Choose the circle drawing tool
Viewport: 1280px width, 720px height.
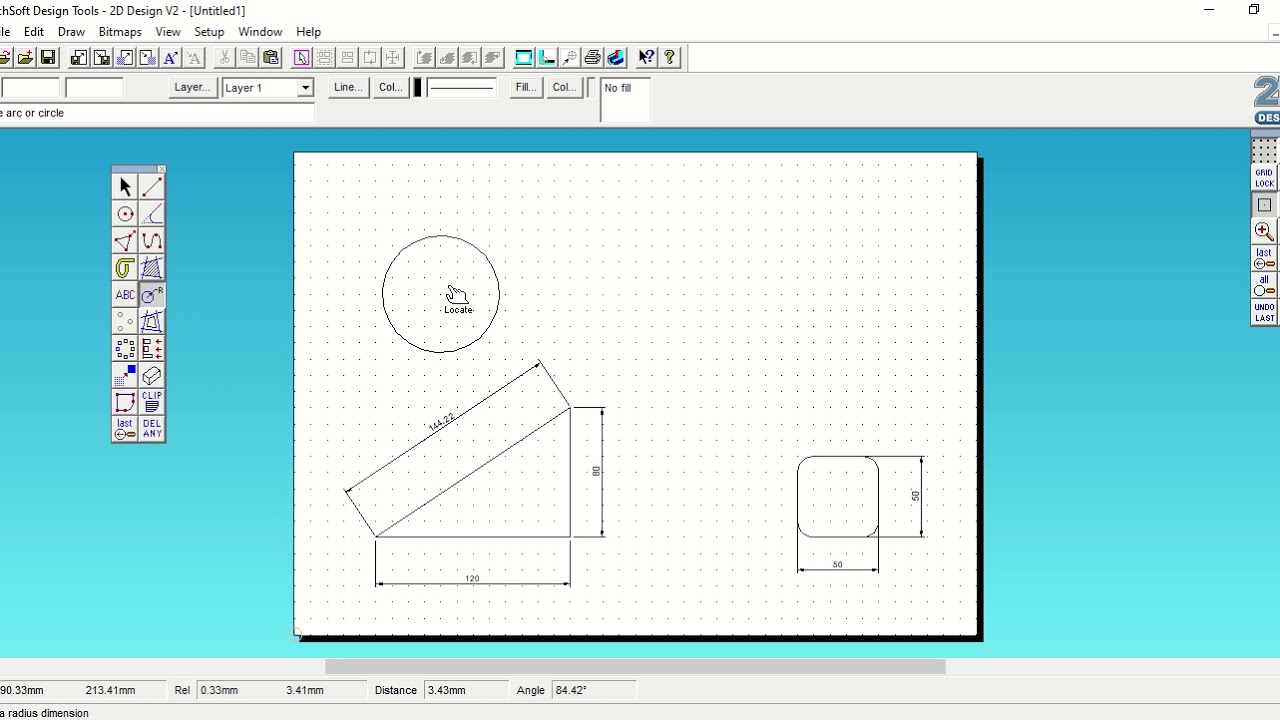(125, 214)
